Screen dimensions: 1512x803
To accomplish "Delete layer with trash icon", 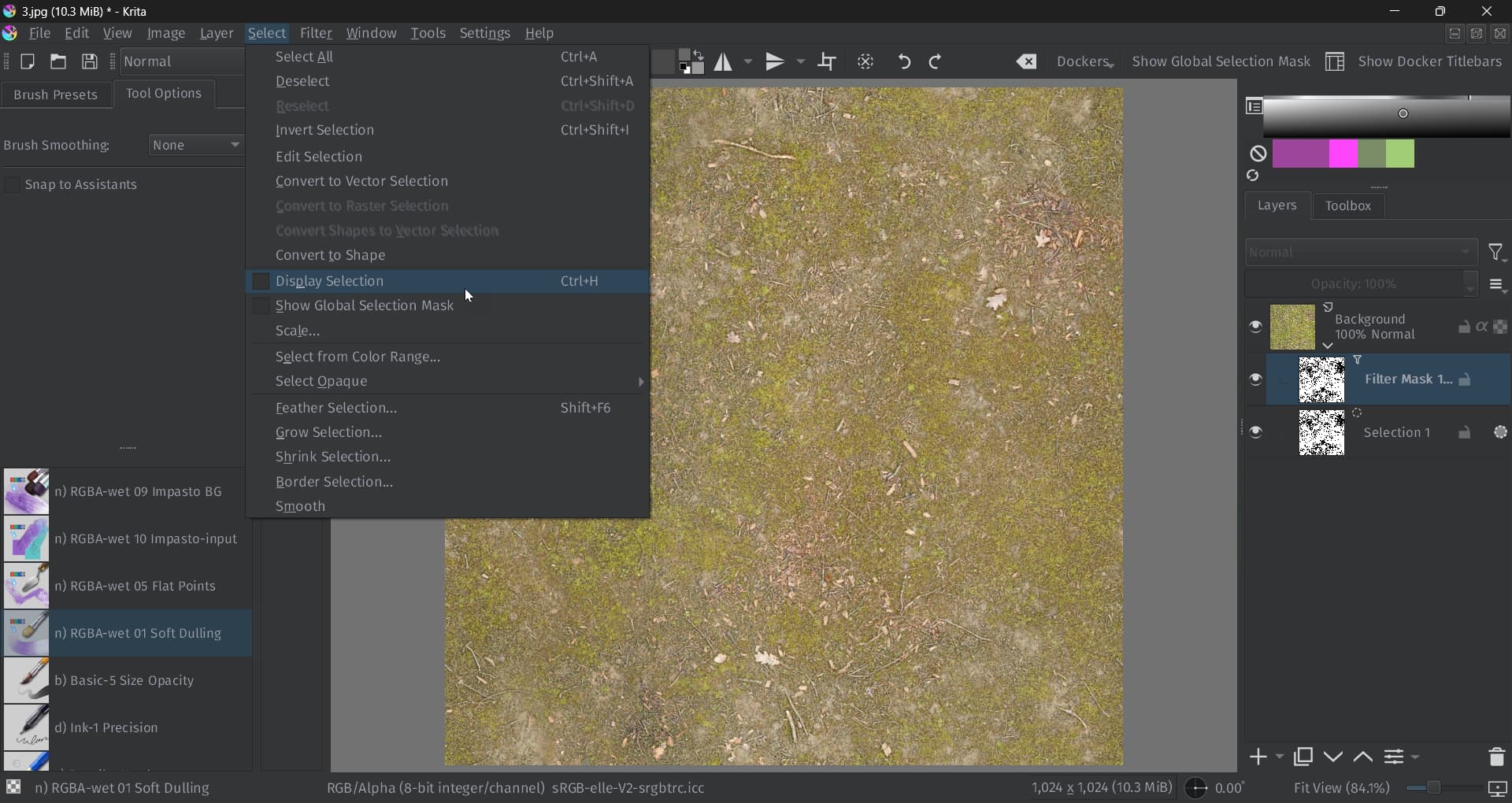I will coord(1496,757).
